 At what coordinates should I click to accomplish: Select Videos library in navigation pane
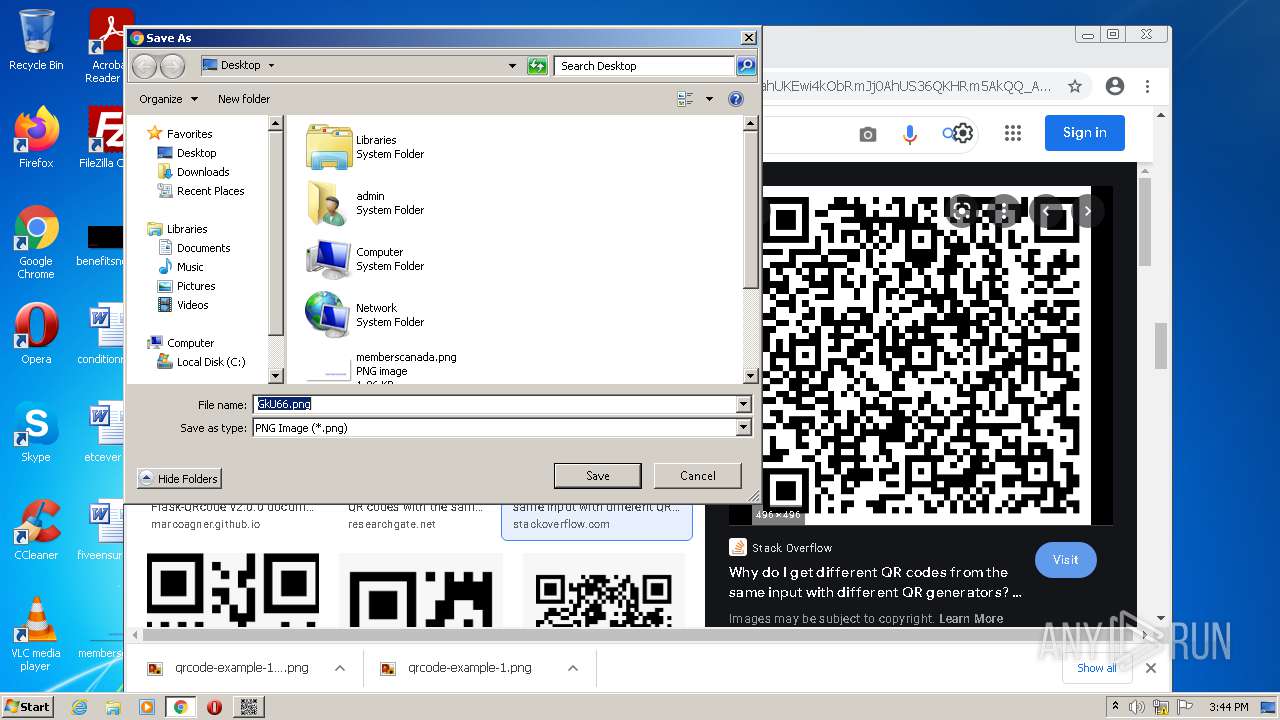tap(183, 305)
